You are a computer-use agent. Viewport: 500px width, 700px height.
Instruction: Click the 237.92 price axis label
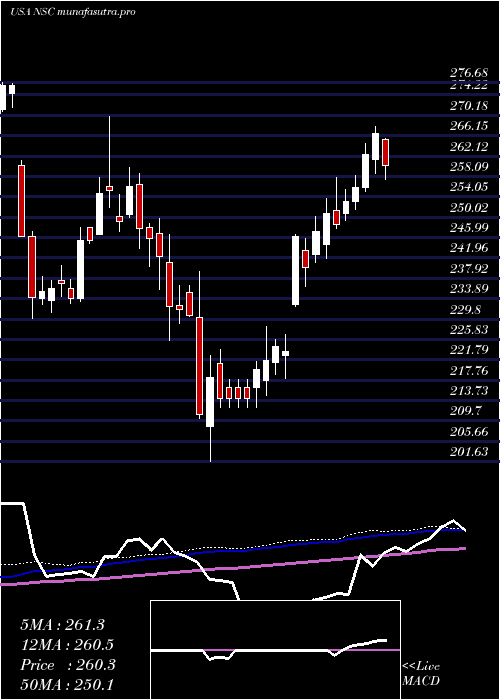[x=468, y=269]
